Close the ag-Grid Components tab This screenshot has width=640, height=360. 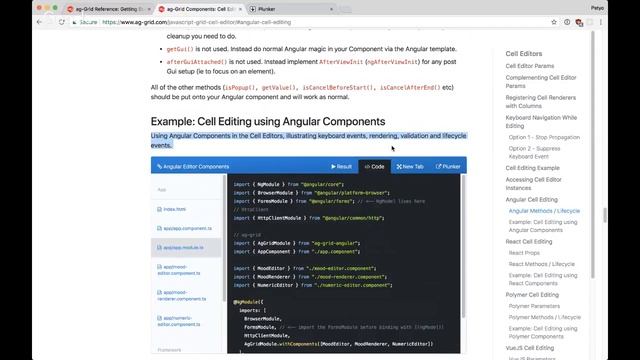240,9
